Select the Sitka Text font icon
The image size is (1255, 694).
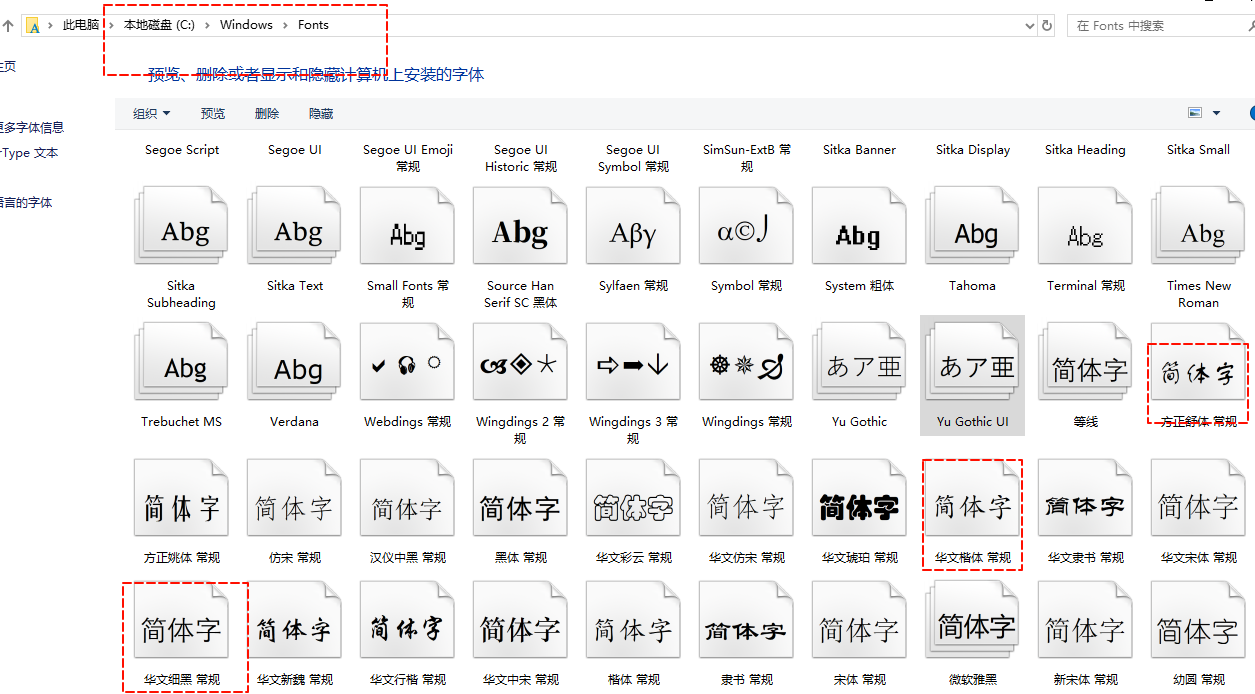(294, 226)
